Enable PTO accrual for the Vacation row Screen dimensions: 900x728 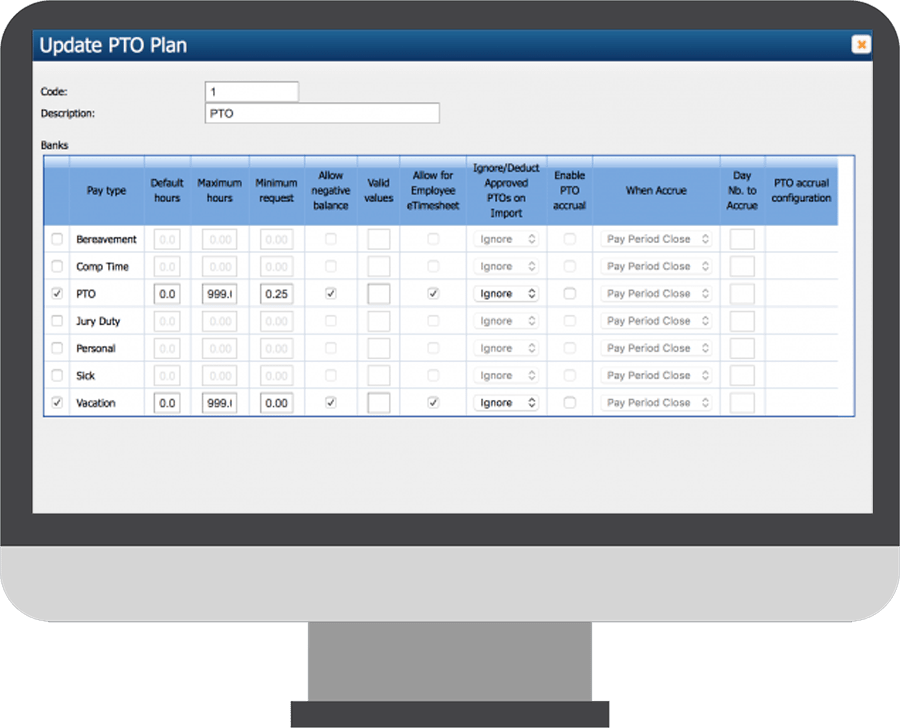[569, 402]
